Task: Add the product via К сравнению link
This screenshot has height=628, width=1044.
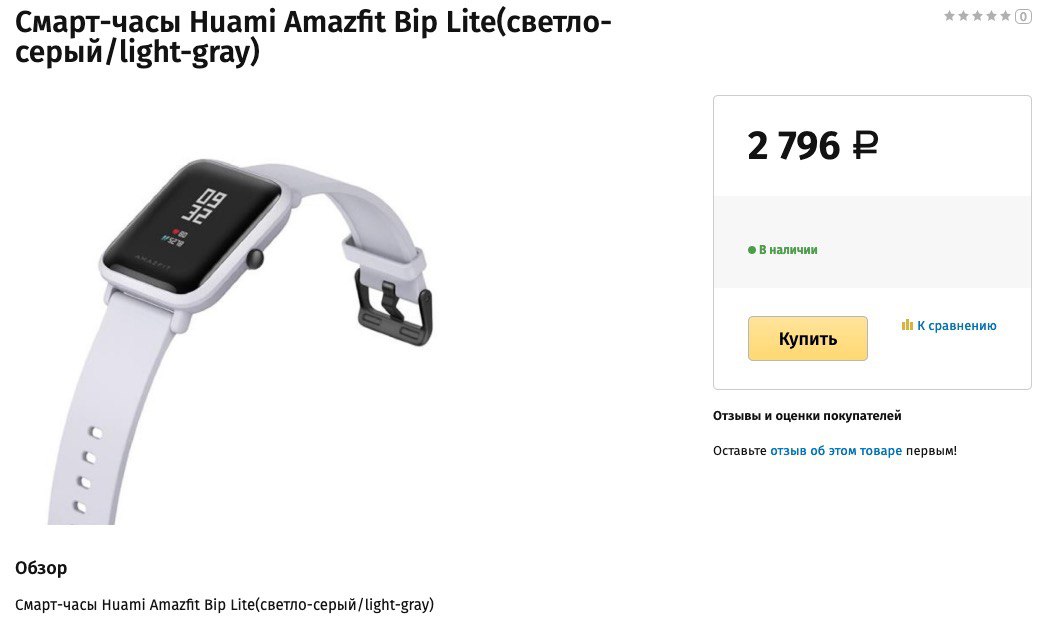Action: [956, 326]
